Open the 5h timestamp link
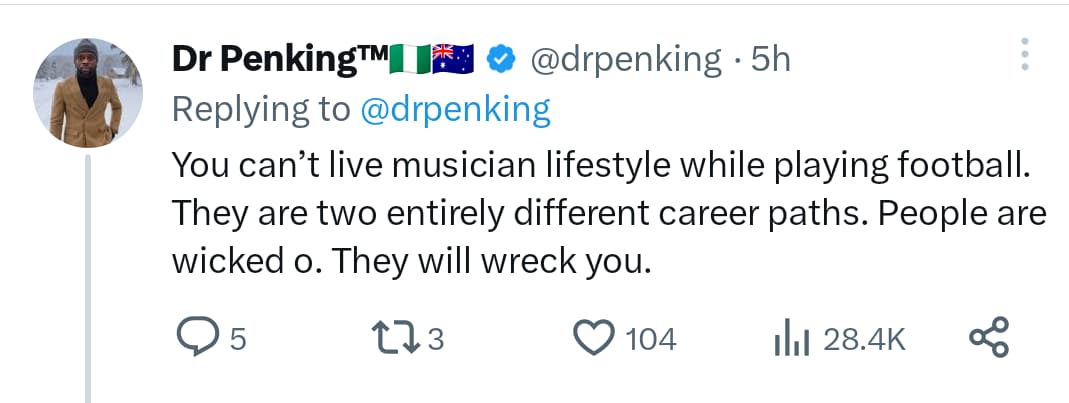Screen dimensions: 1069x403 771,60
